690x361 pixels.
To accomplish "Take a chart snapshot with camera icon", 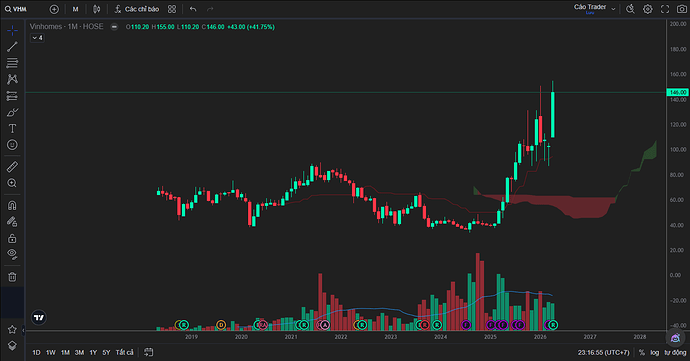I will [681, 9].
